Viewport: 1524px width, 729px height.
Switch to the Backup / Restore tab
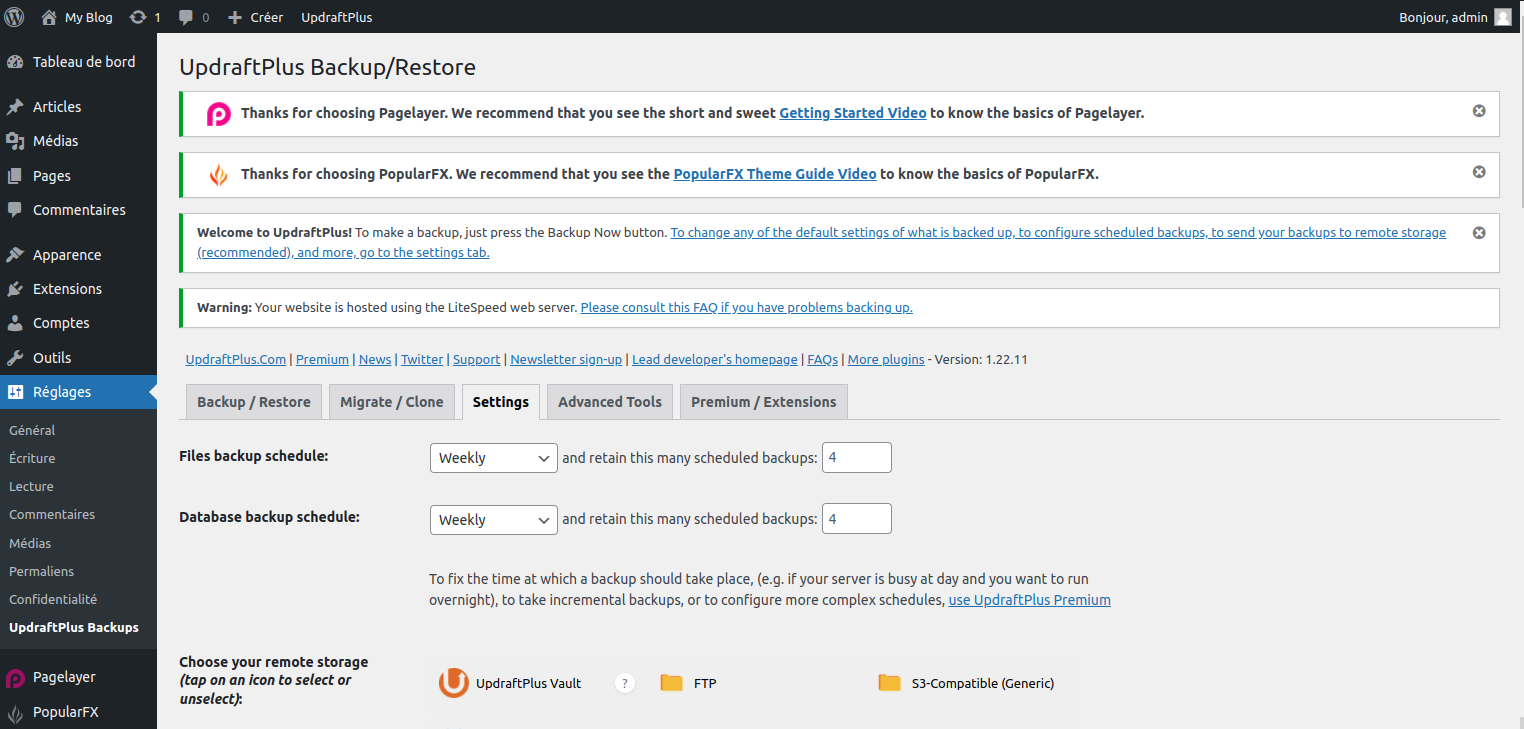tap(254, 402)
